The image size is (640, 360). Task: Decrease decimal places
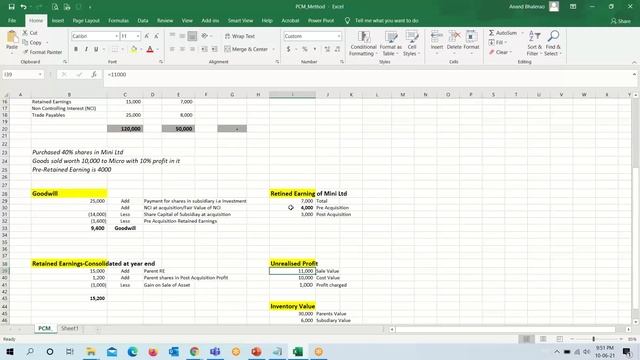coord(337,49)
